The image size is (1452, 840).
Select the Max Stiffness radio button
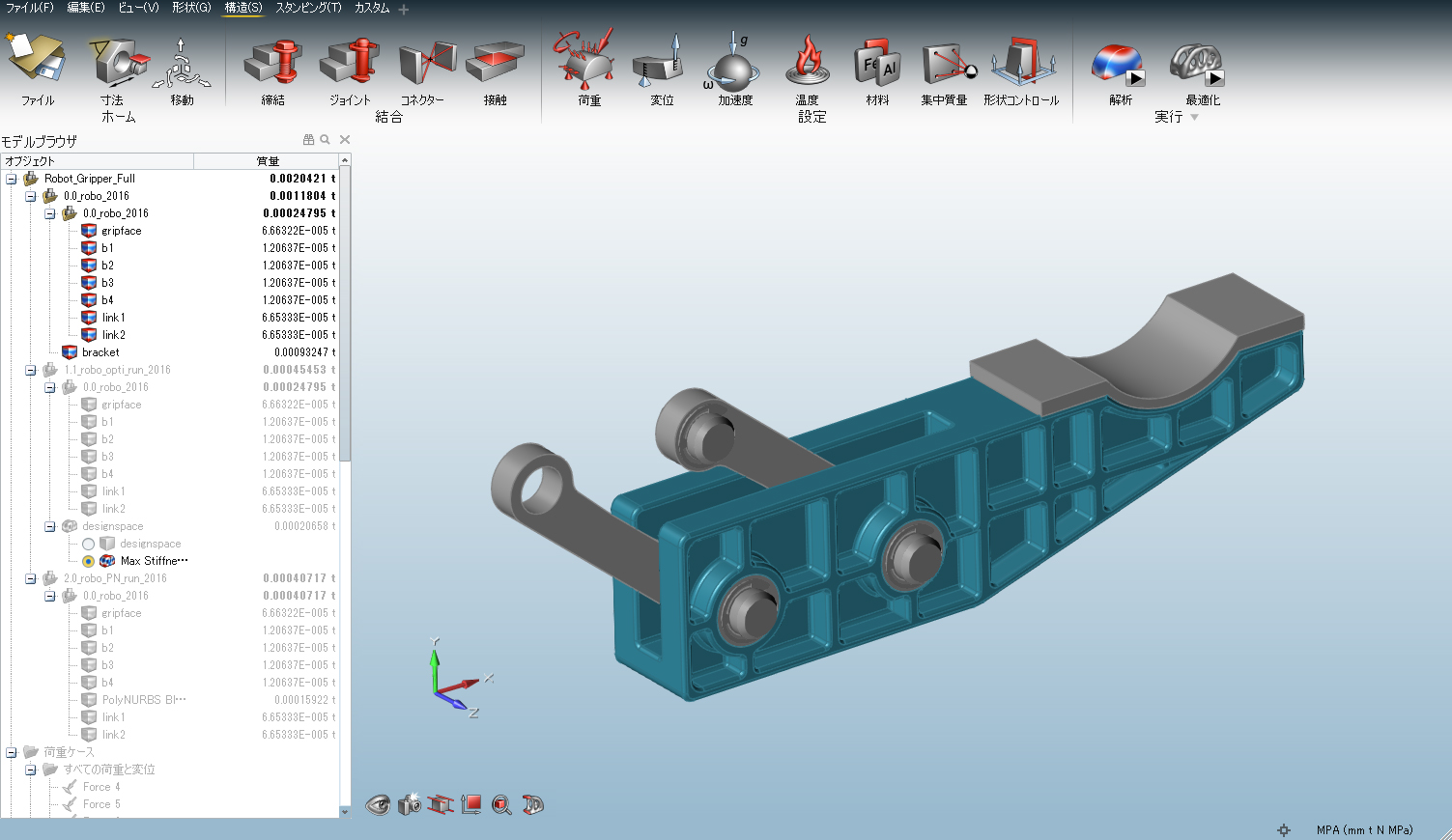coord(89,561)
